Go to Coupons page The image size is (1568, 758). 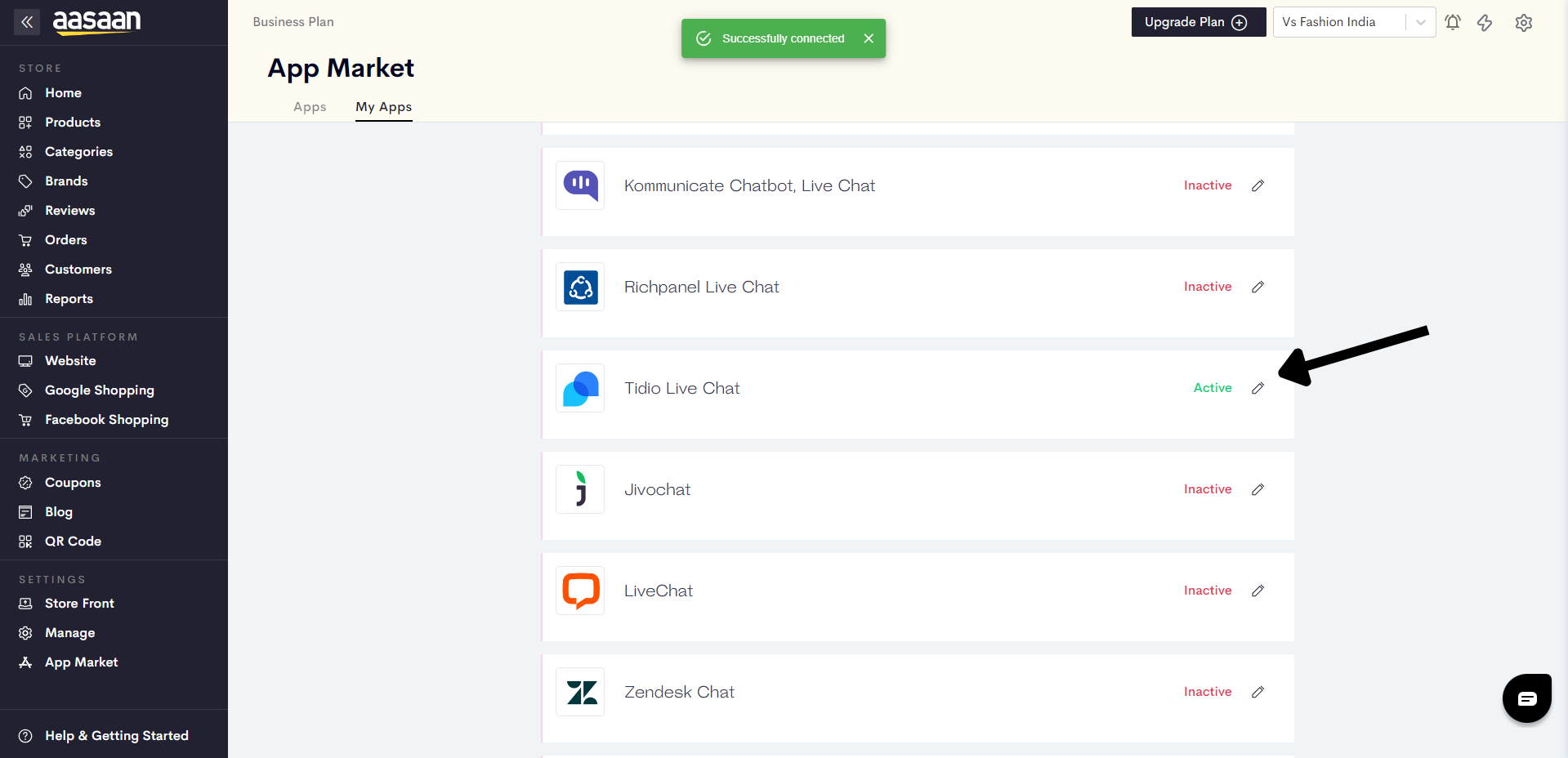pyautogui.click(x=73, y=483)
